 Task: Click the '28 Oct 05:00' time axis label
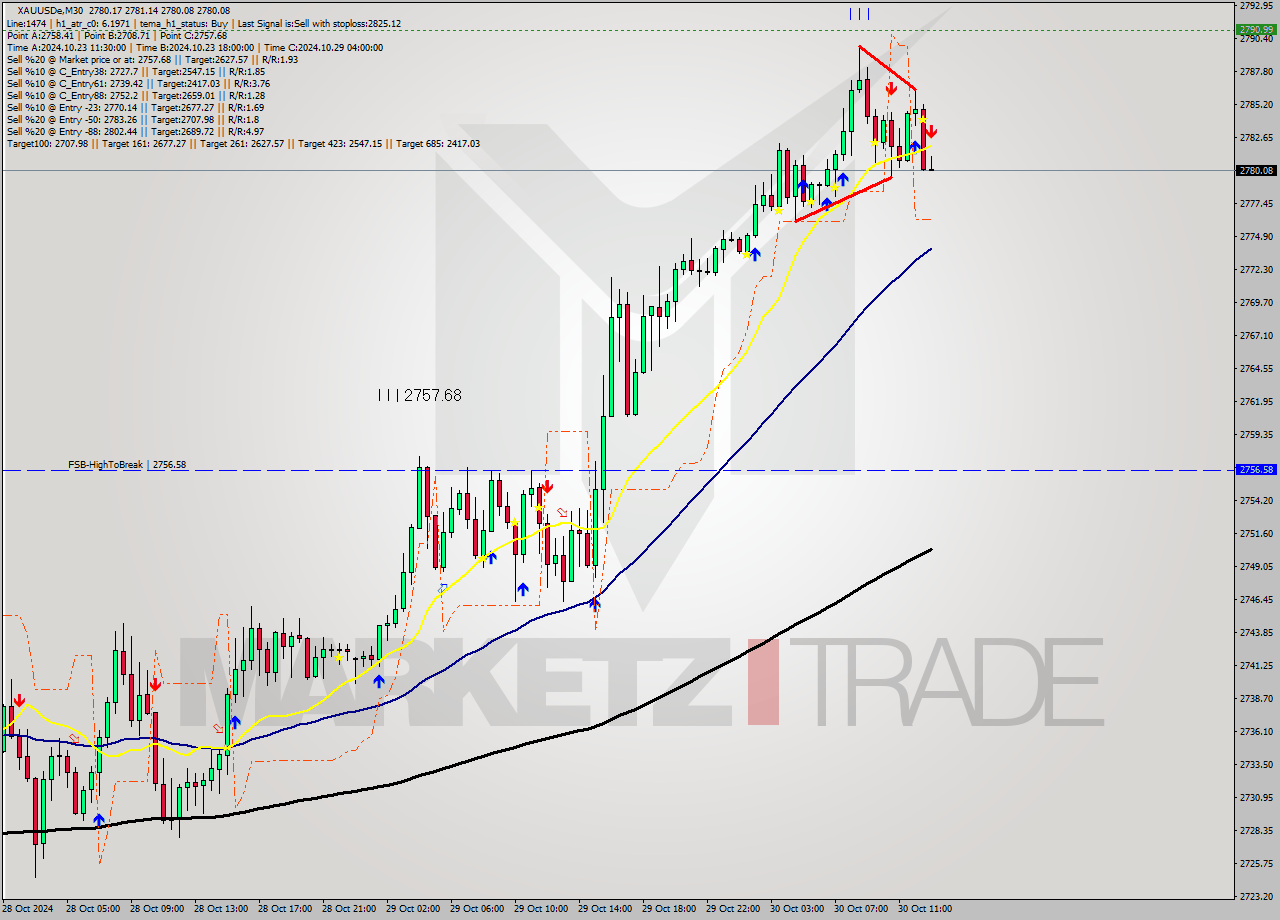[93, 909]
